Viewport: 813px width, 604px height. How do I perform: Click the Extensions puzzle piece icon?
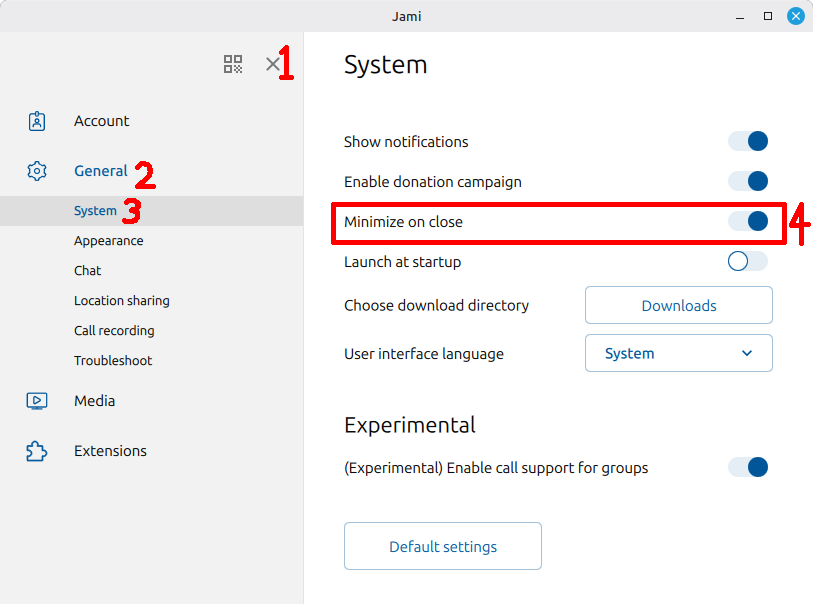(37, 451)
